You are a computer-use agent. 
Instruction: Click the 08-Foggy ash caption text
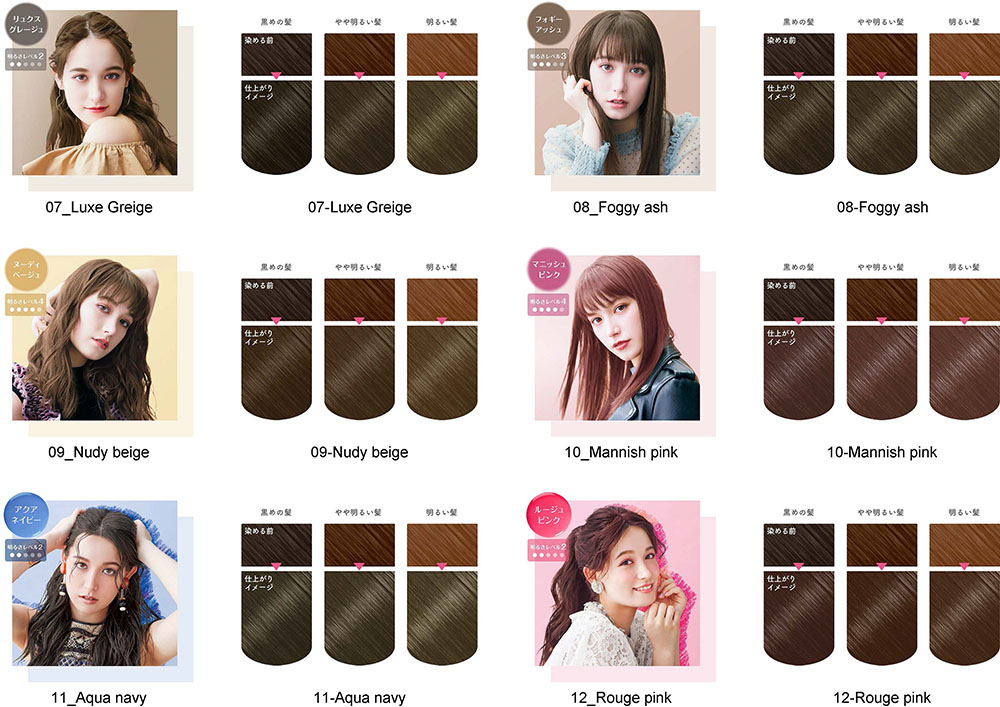tap(883, 207)
